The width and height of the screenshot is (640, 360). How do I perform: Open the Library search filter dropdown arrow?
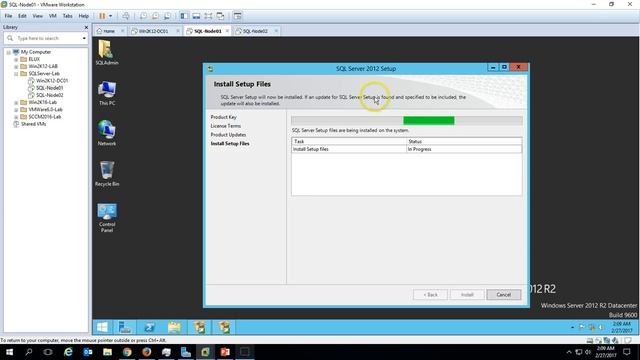(84, 38)
